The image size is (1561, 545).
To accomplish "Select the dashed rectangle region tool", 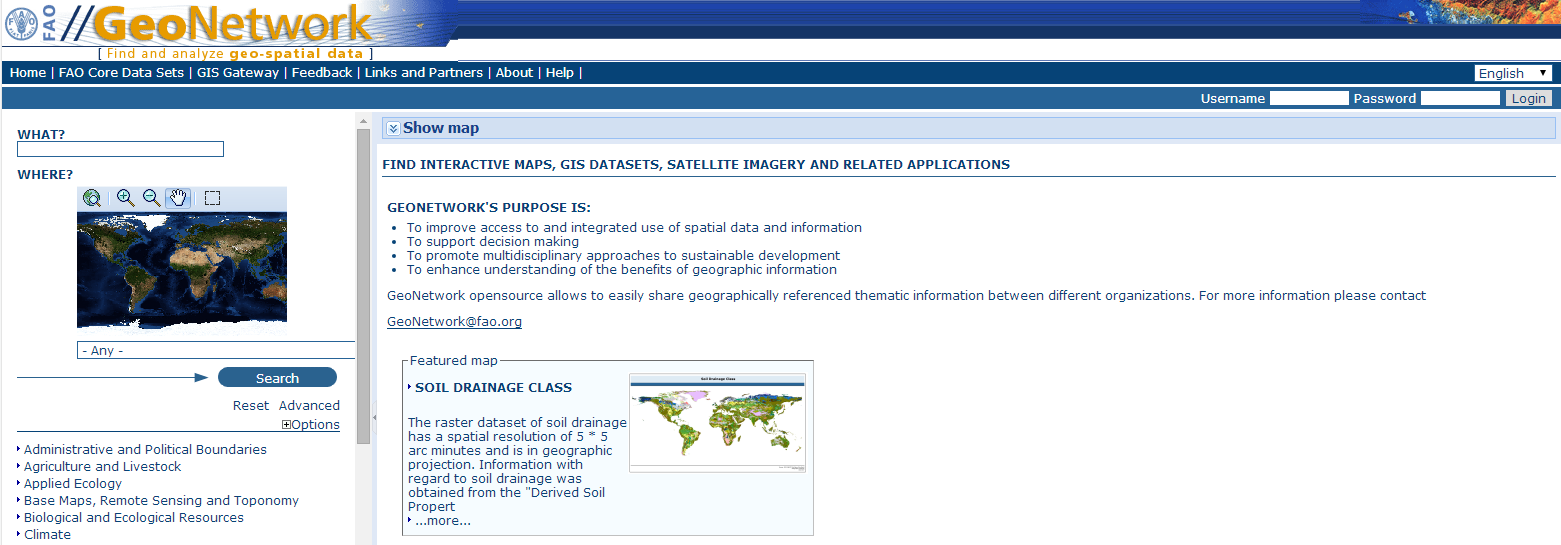I will 212,198.
